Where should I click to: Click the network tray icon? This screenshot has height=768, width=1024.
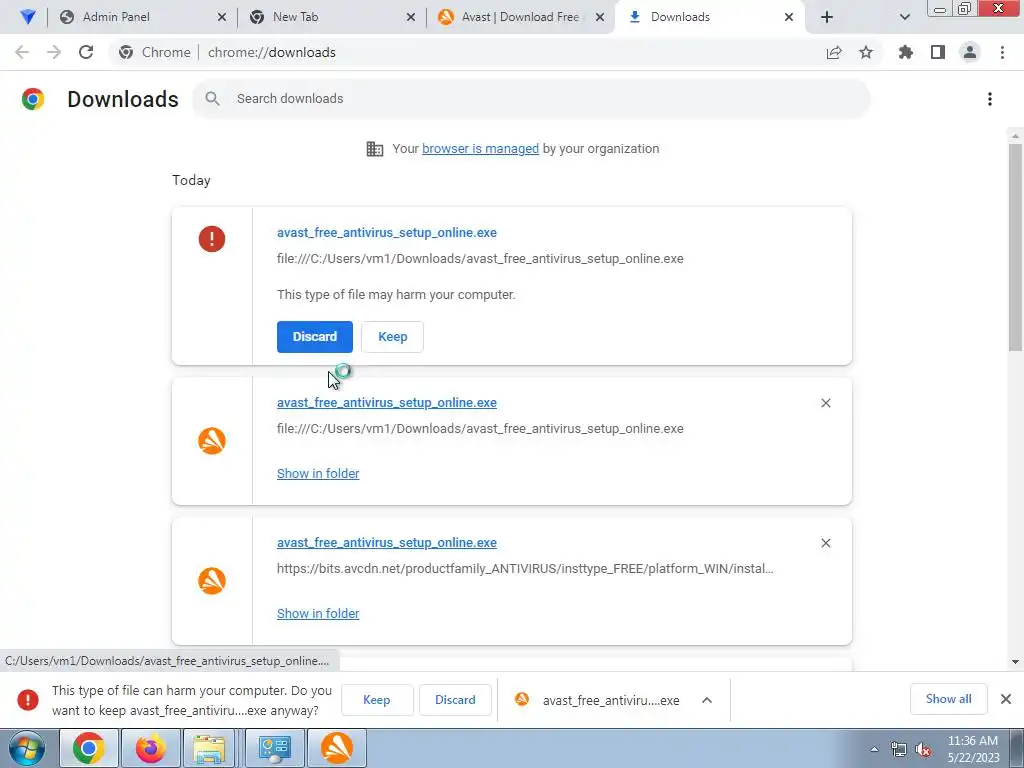click(899, 749)
